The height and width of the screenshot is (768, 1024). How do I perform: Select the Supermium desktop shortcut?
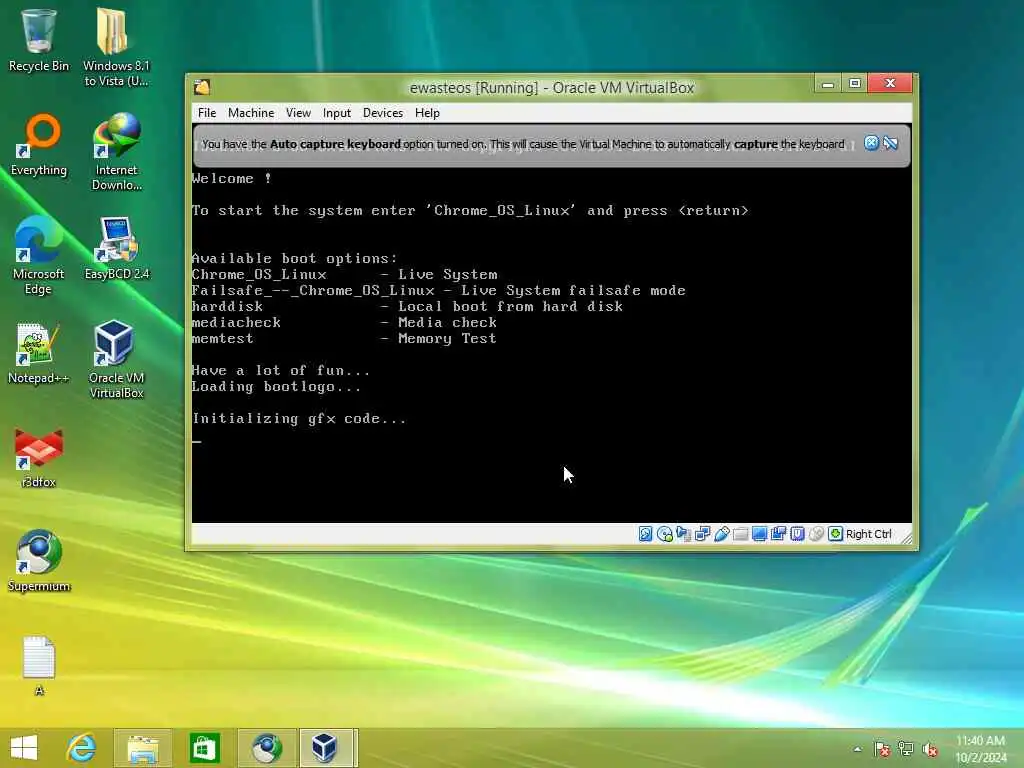(x=39, y=561)
